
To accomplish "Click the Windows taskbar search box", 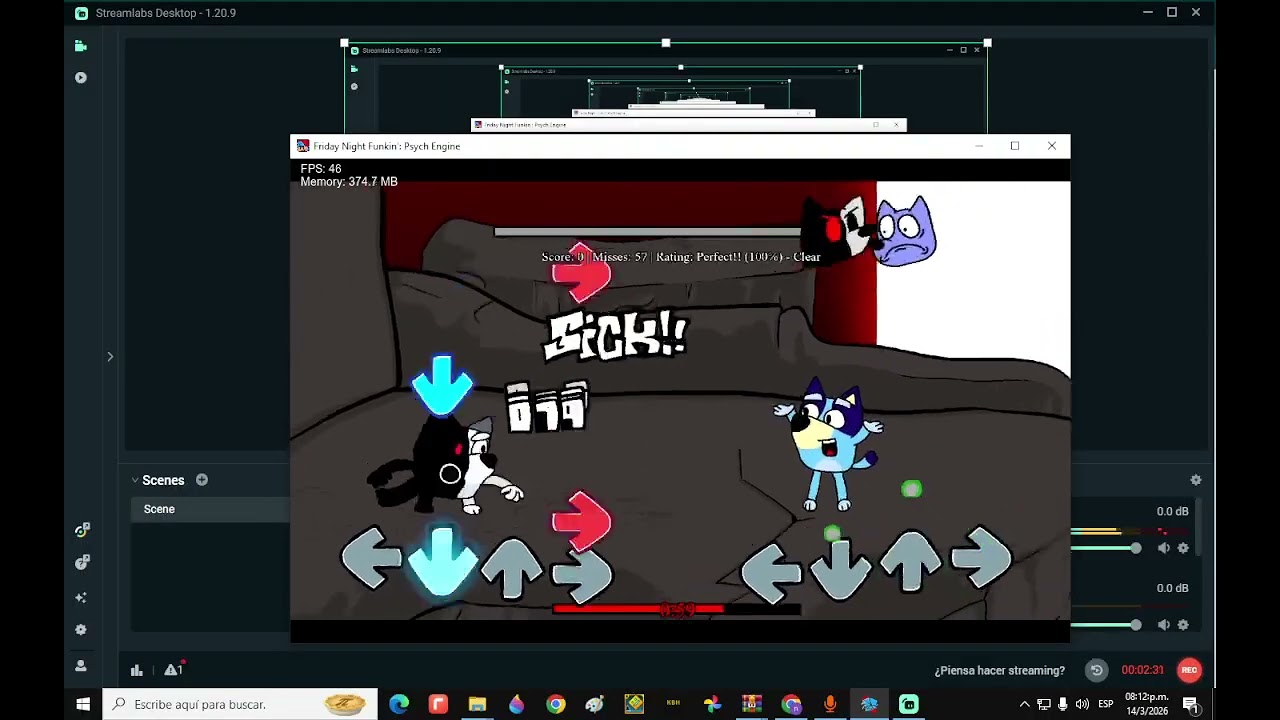I will click(x=240, y=704).
